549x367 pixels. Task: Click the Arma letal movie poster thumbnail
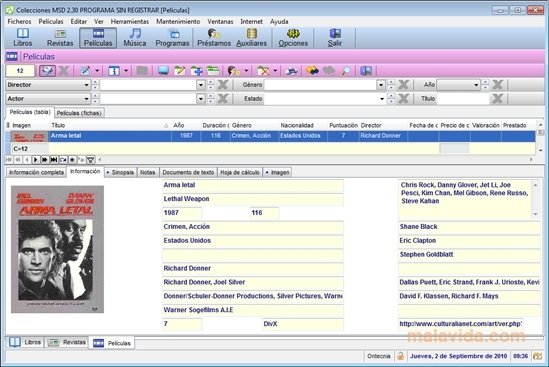[57, 249]
